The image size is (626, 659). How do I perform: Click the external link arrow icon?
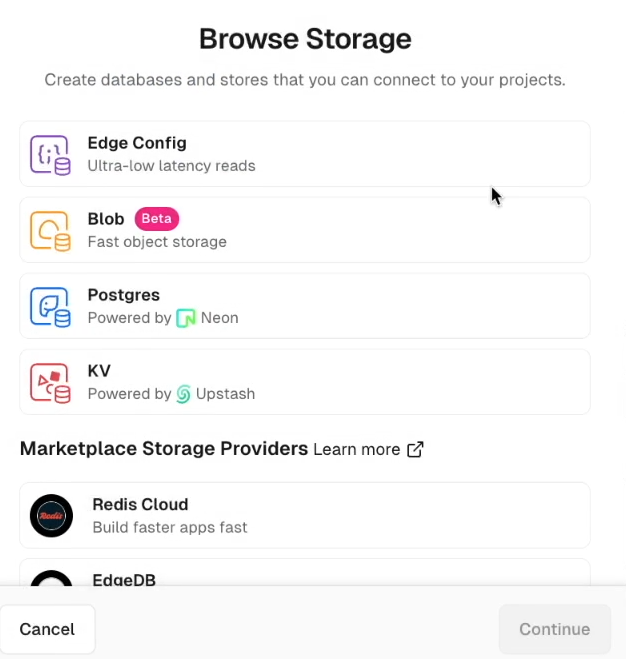click(415, 450)
